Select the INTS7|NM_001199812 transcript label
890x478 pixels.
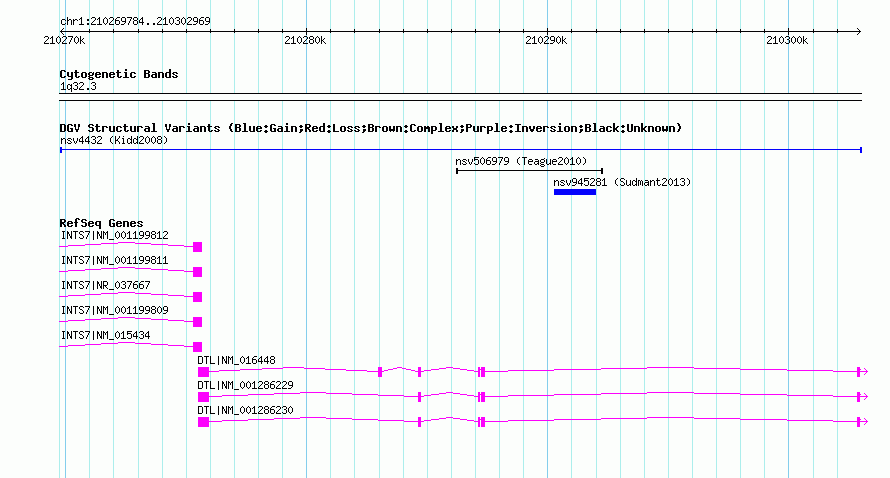[x=115, y=235]
